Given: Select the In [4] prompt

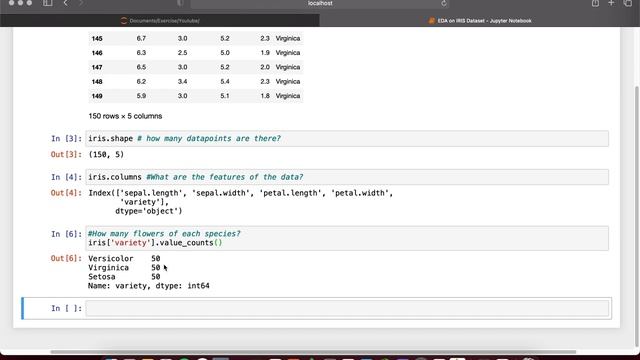Looking at the screenshot, I should (x=66, y=177).
